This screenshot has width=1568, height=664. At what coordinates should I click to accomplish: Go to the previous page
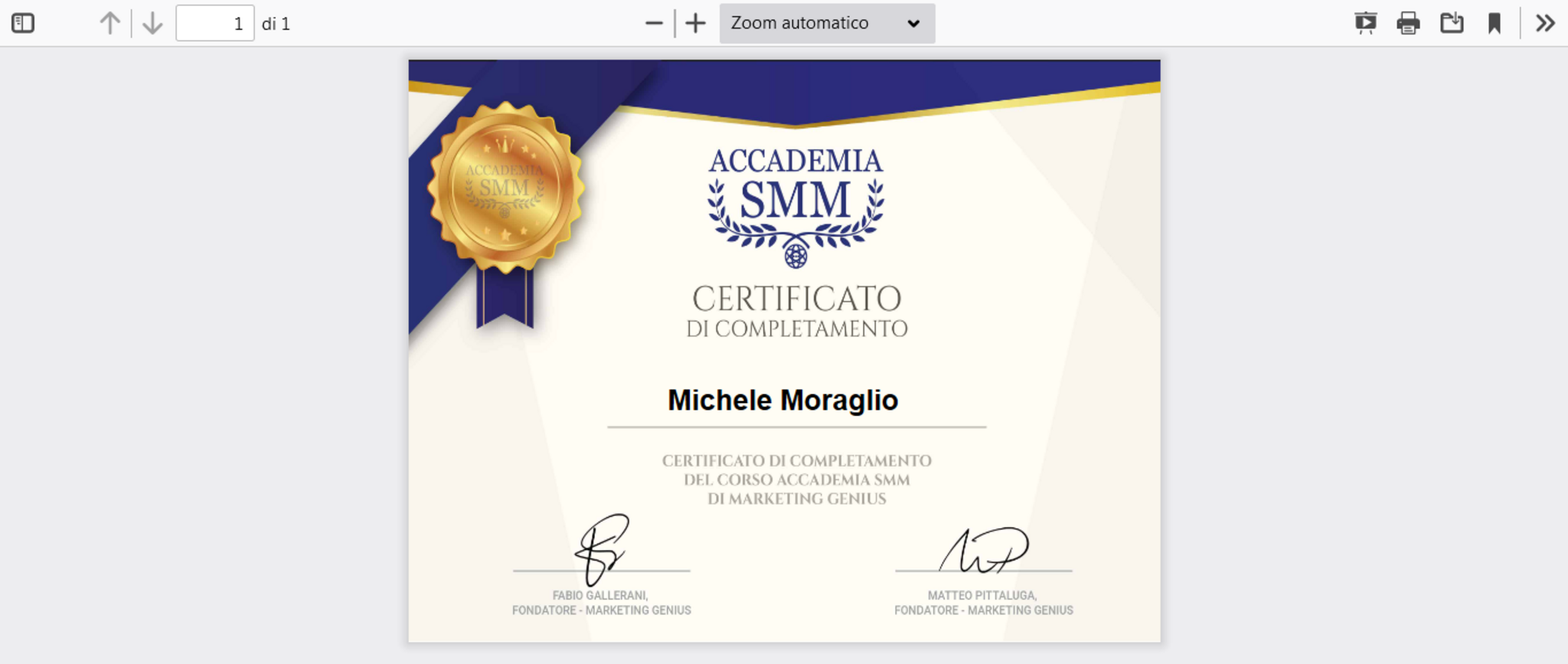click(109, 23)
